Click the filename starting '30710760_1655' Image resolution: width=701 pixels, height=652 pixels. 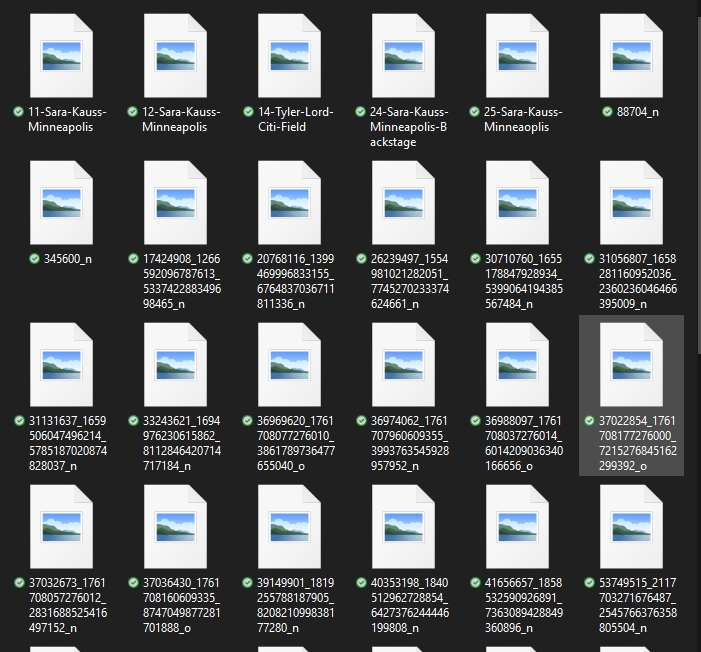pyautogui.click(x=524, y=281)
